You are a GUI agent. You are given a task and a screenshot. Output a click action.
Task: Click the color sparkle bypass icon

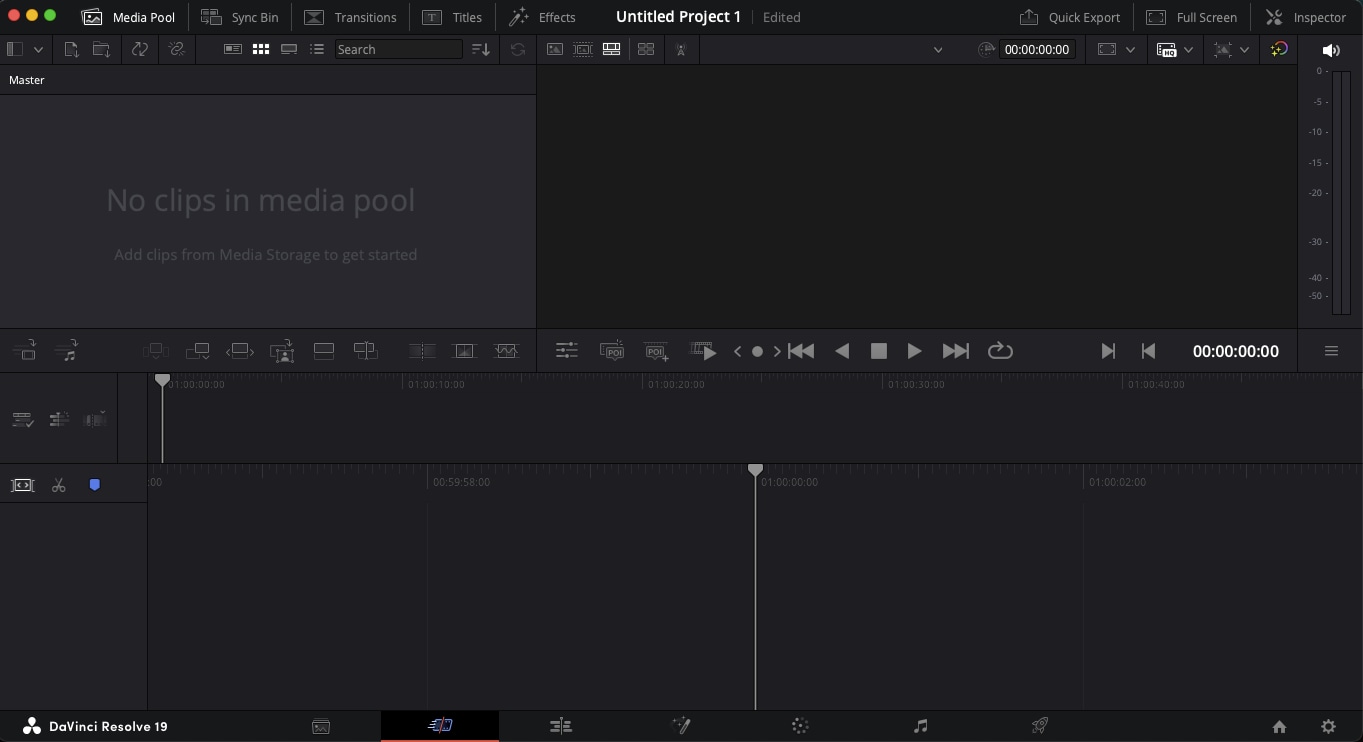pyautogui.click(x=1279, y=49)
